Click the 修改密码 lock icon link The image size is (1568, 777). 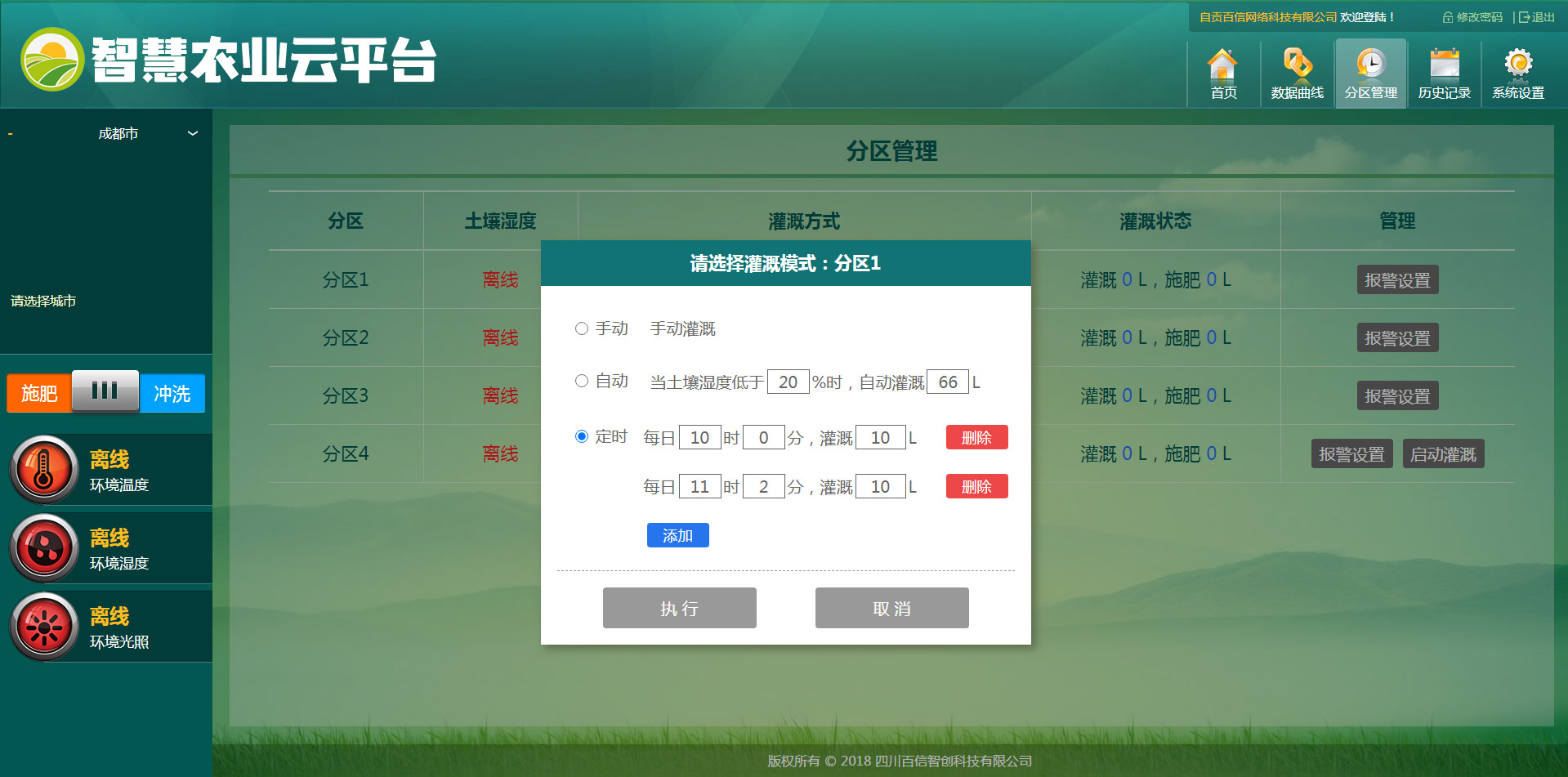tap(1472, 17)
